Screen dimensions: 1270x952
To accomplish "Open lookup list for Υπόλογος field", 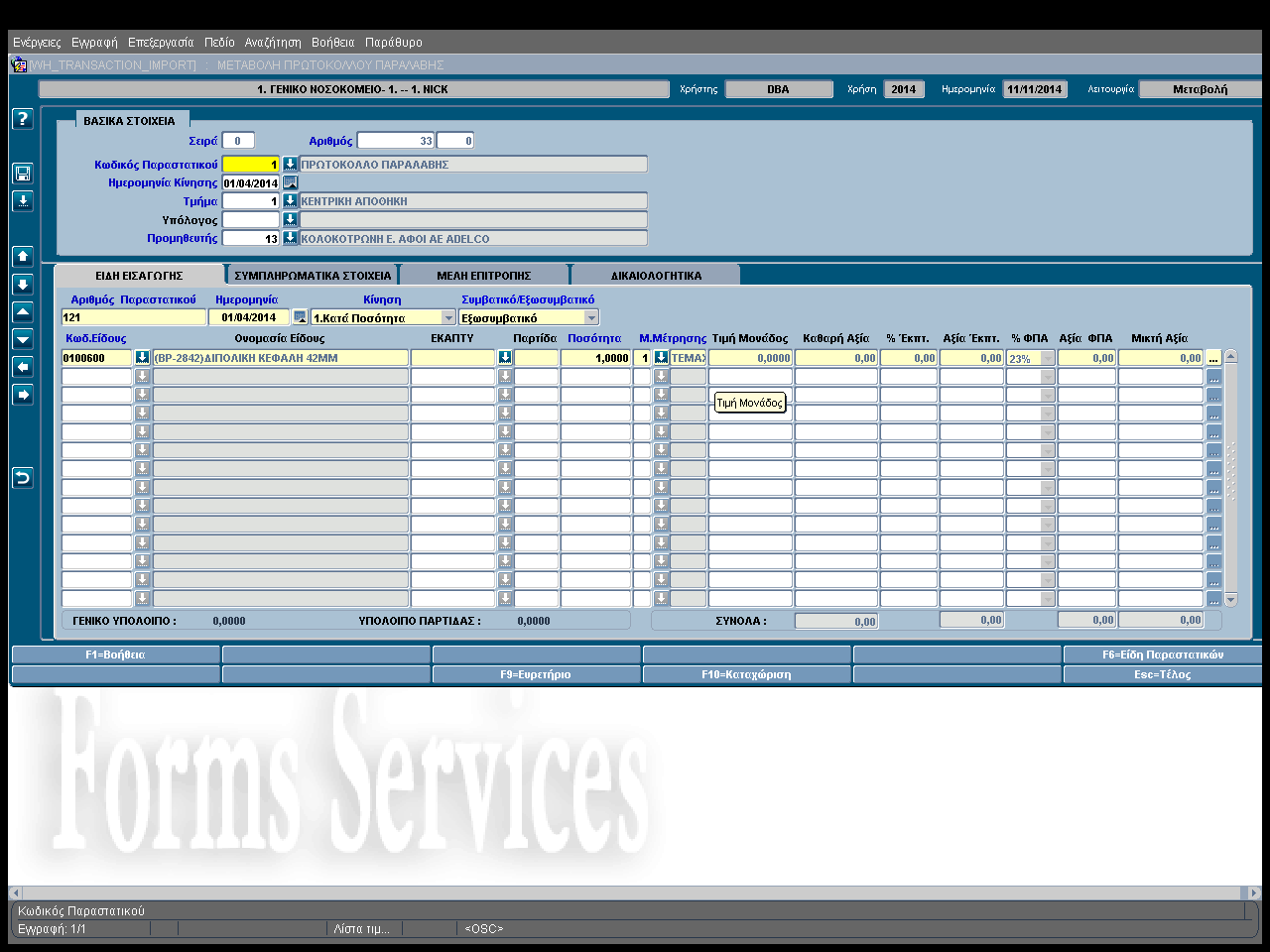I will (290, 219).
